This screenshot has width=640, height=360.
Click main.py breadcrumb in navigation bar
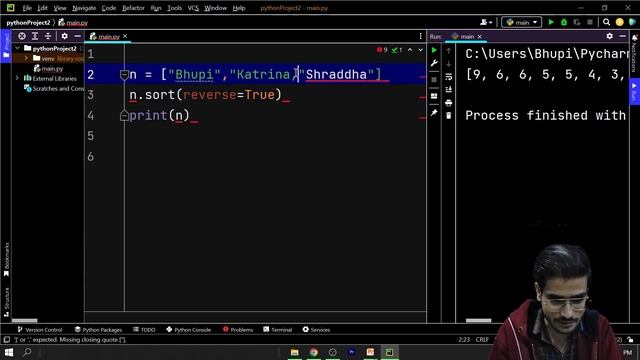pyautogui.click(x=73, y=23)
